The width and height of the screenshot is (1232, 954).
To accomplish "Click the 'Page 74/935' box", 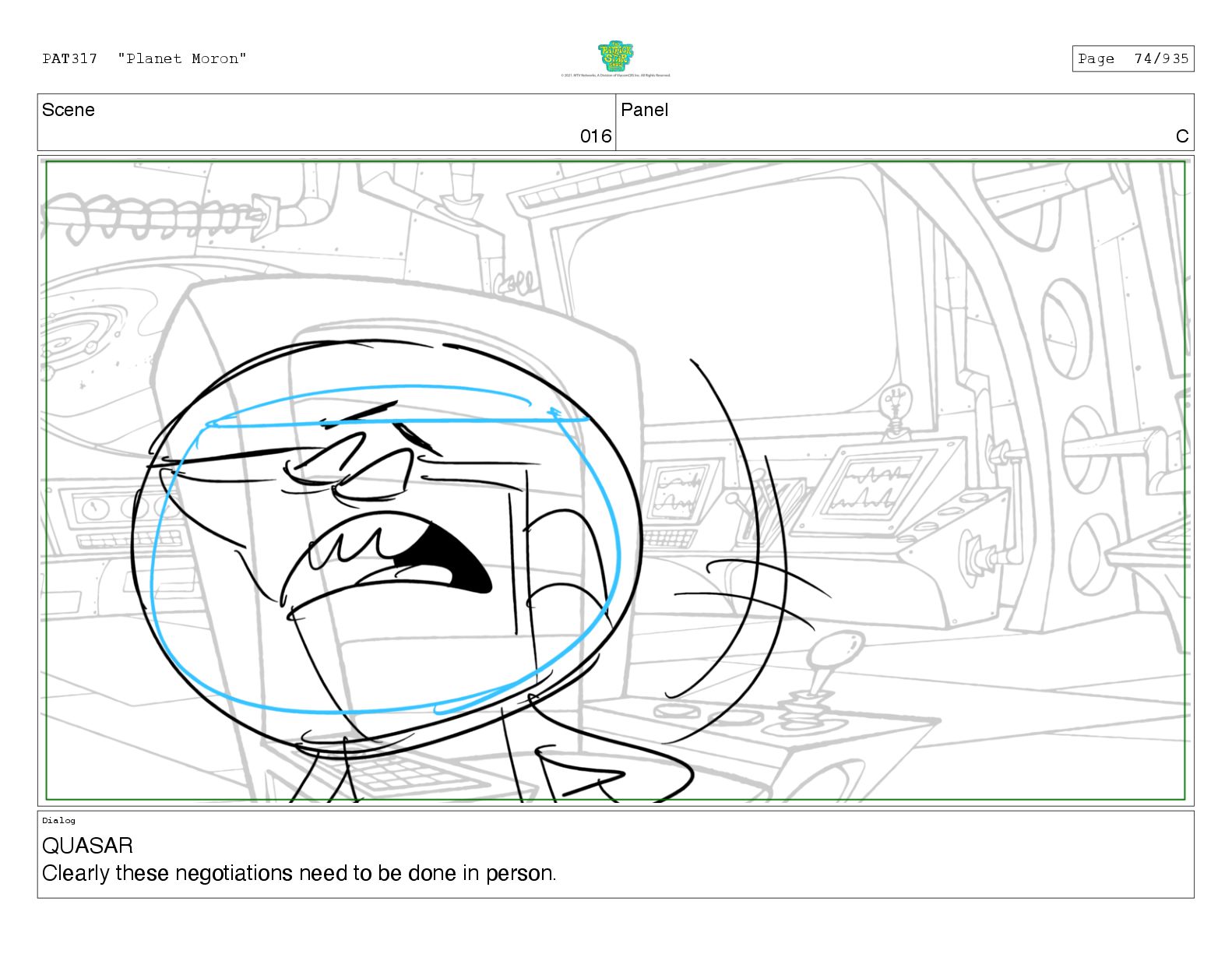I will coord(1133,58).
